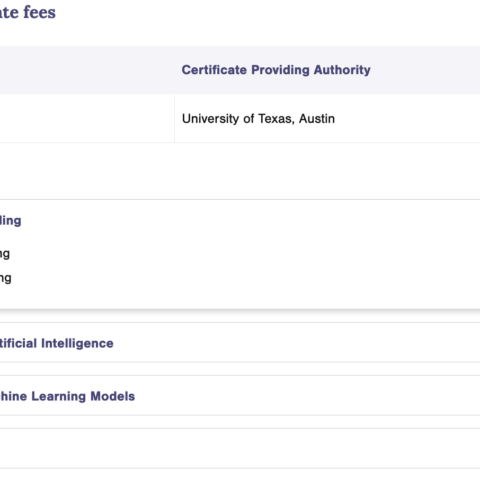Expand the Machine Learning Models accordion section

(240, 396)
